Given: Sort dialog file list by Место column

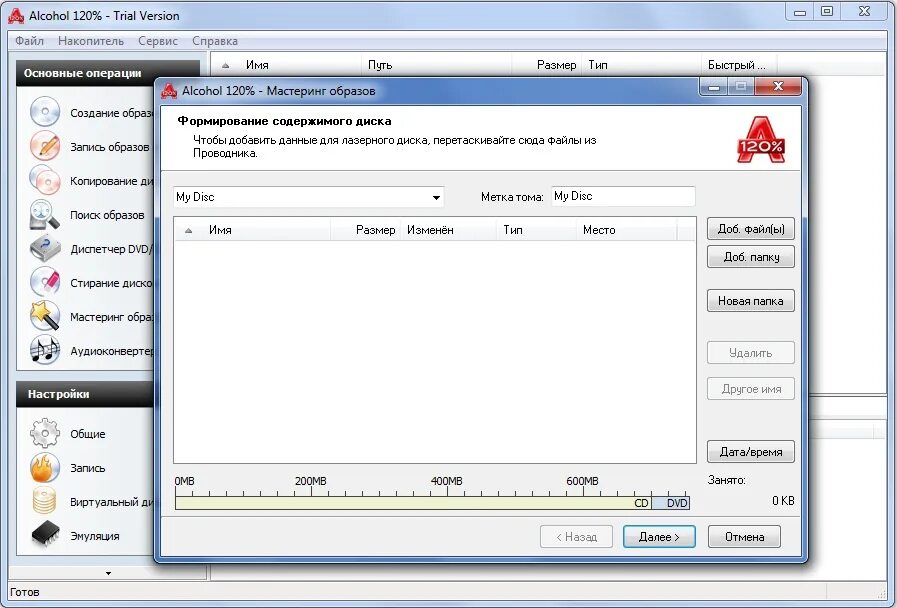Looking at the screenshot, I should (626, 230).
